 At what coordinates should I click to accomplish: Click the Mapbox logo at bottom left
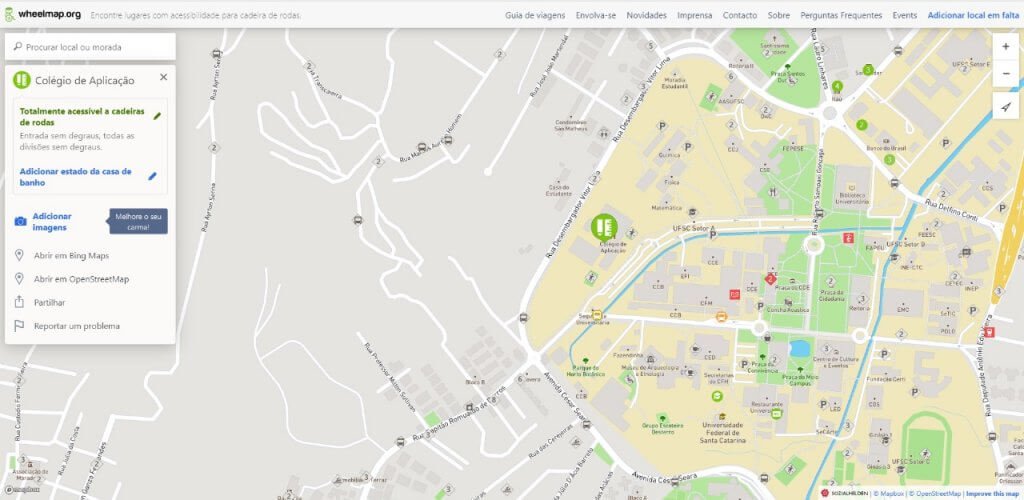pos(24,489)
